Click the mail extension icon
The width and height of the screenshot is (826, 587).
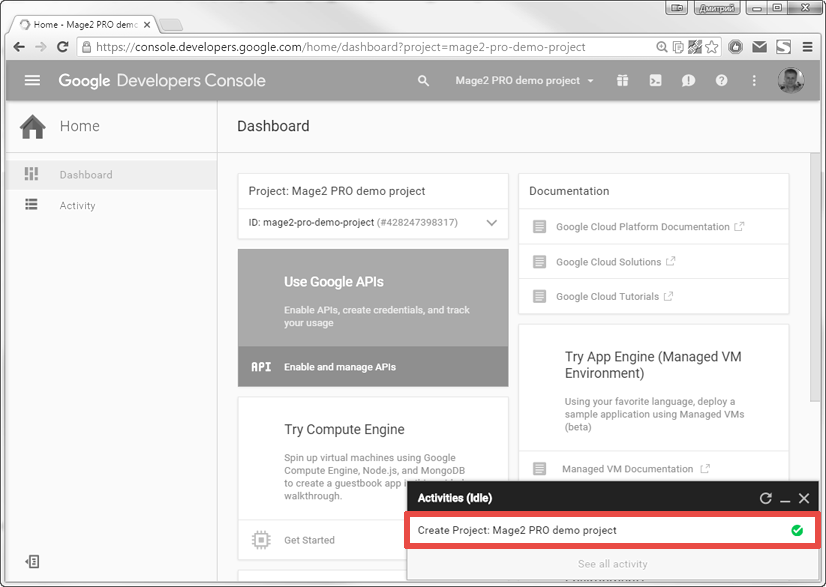[760, 47]
